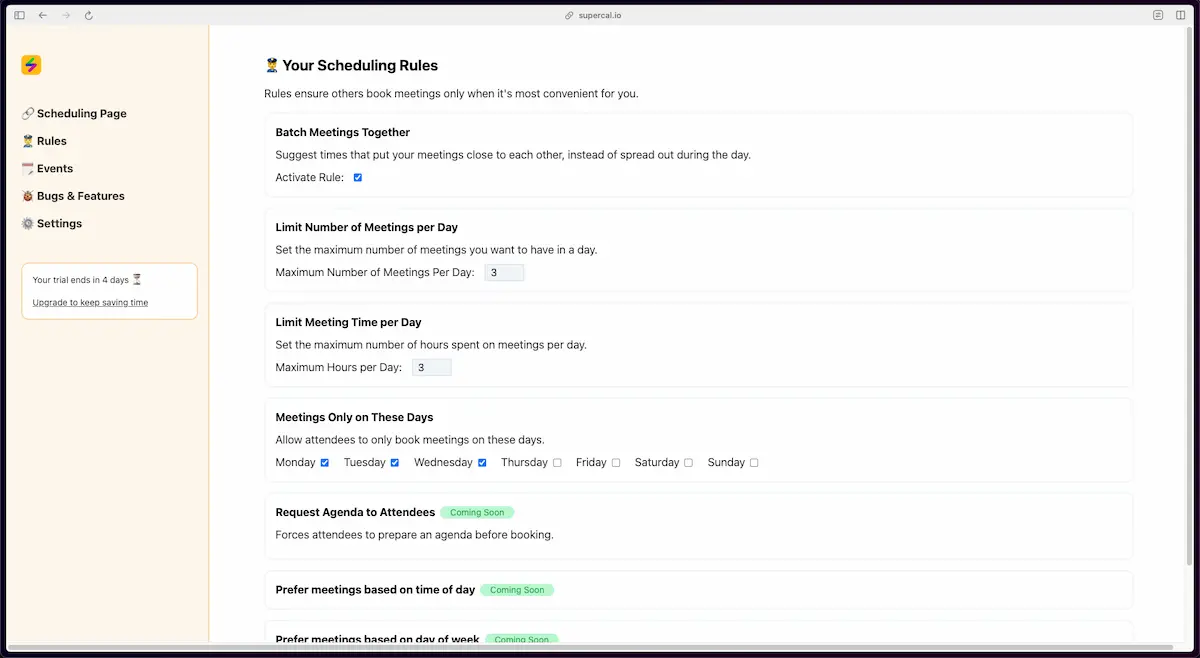This screenshot has width=1200, height=658.
Task: Click the Limit Meeting Time per Day heading
Action: click(x=349, y=323)
